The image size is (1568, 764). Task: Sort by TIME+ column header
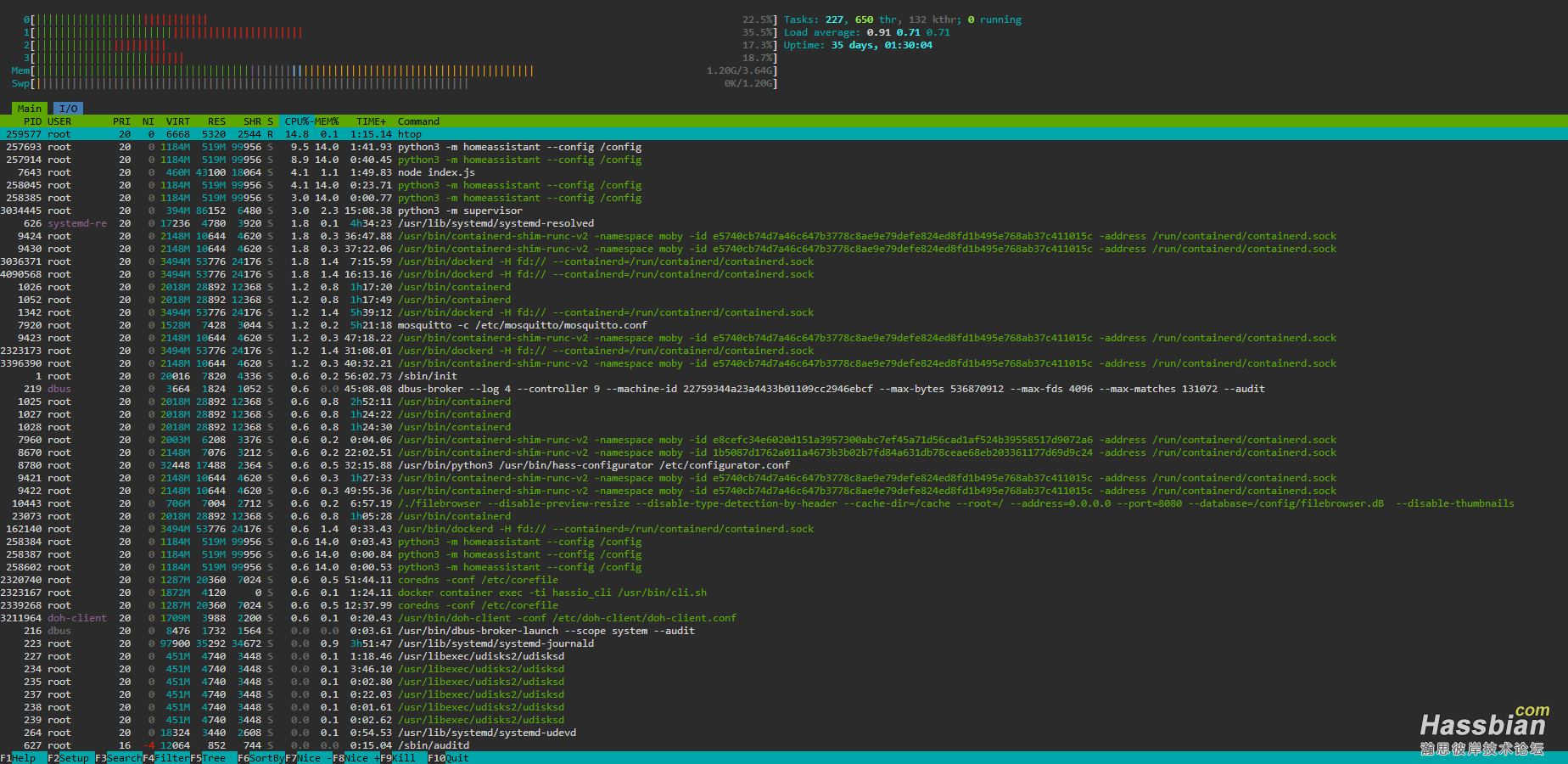click(x=371, y=121)
